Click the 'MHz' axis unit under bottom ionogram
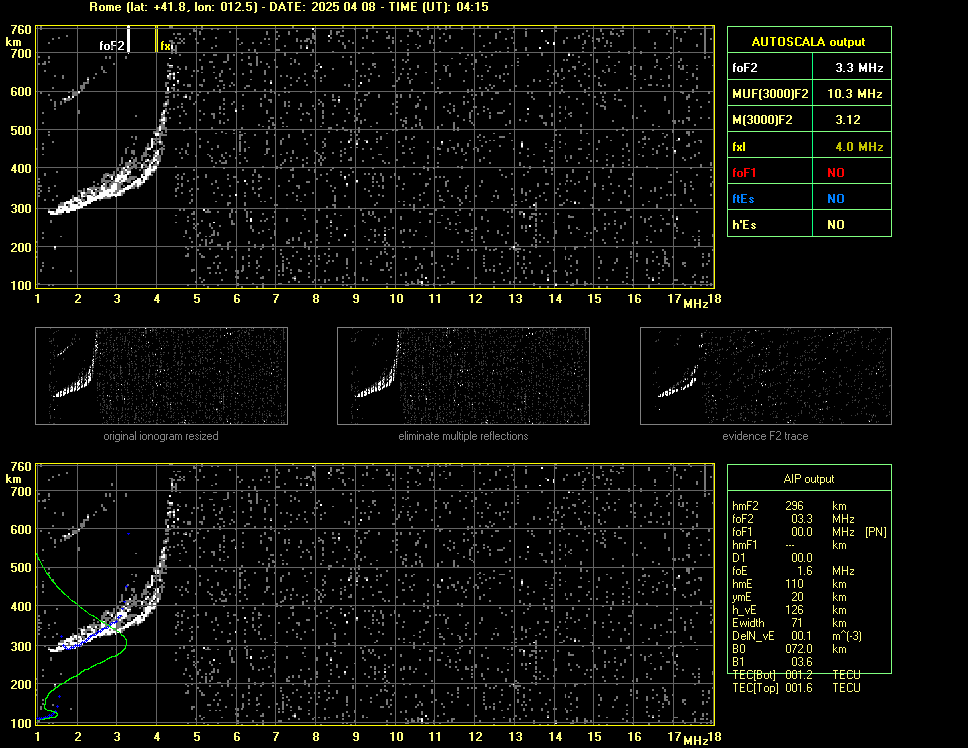 pyautogui.click(x=695, y=741)
